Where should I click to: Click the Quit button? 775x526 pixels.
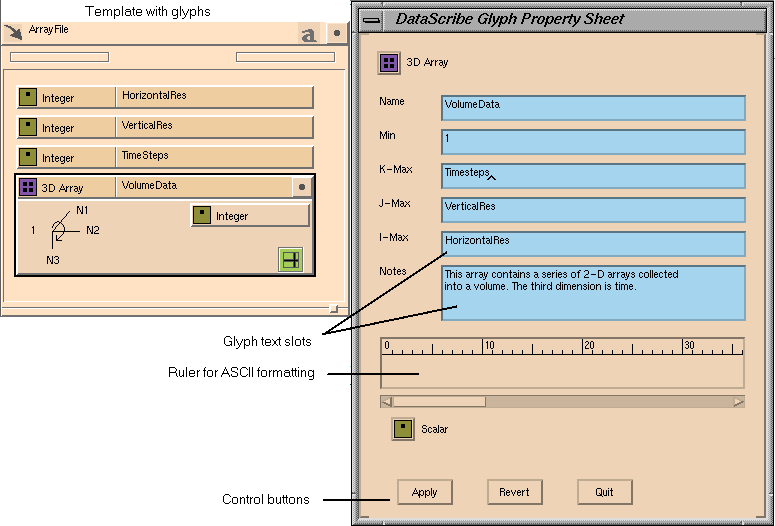tap(604, 492)
